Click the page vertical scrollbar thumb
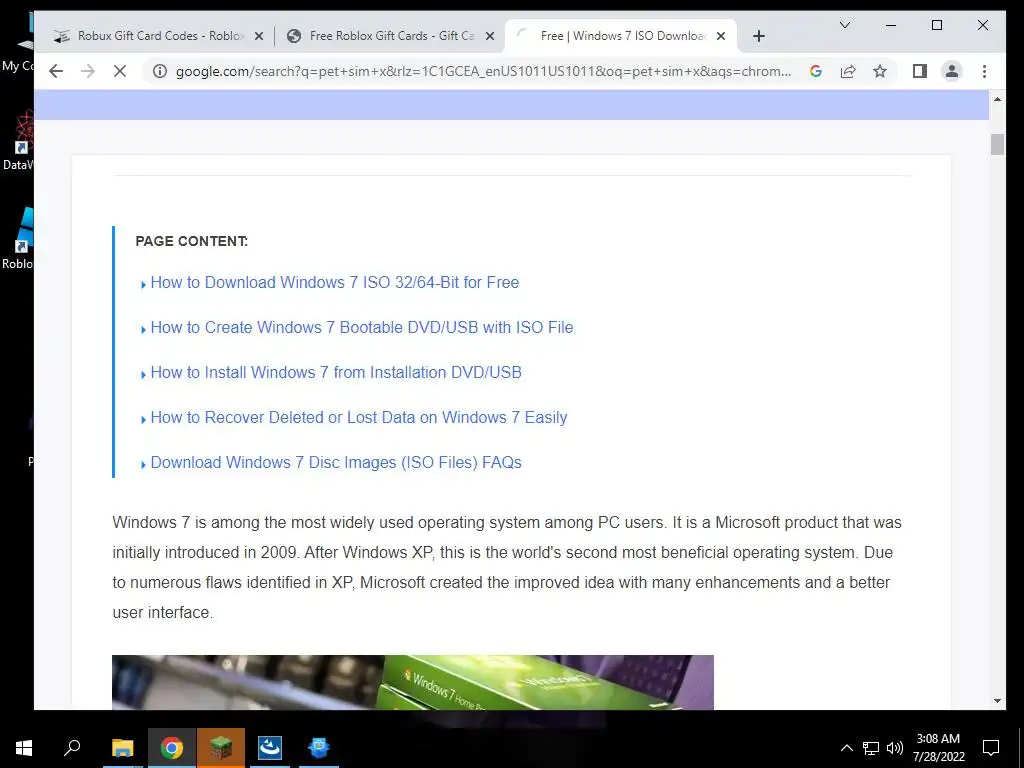 click(997, 144)
